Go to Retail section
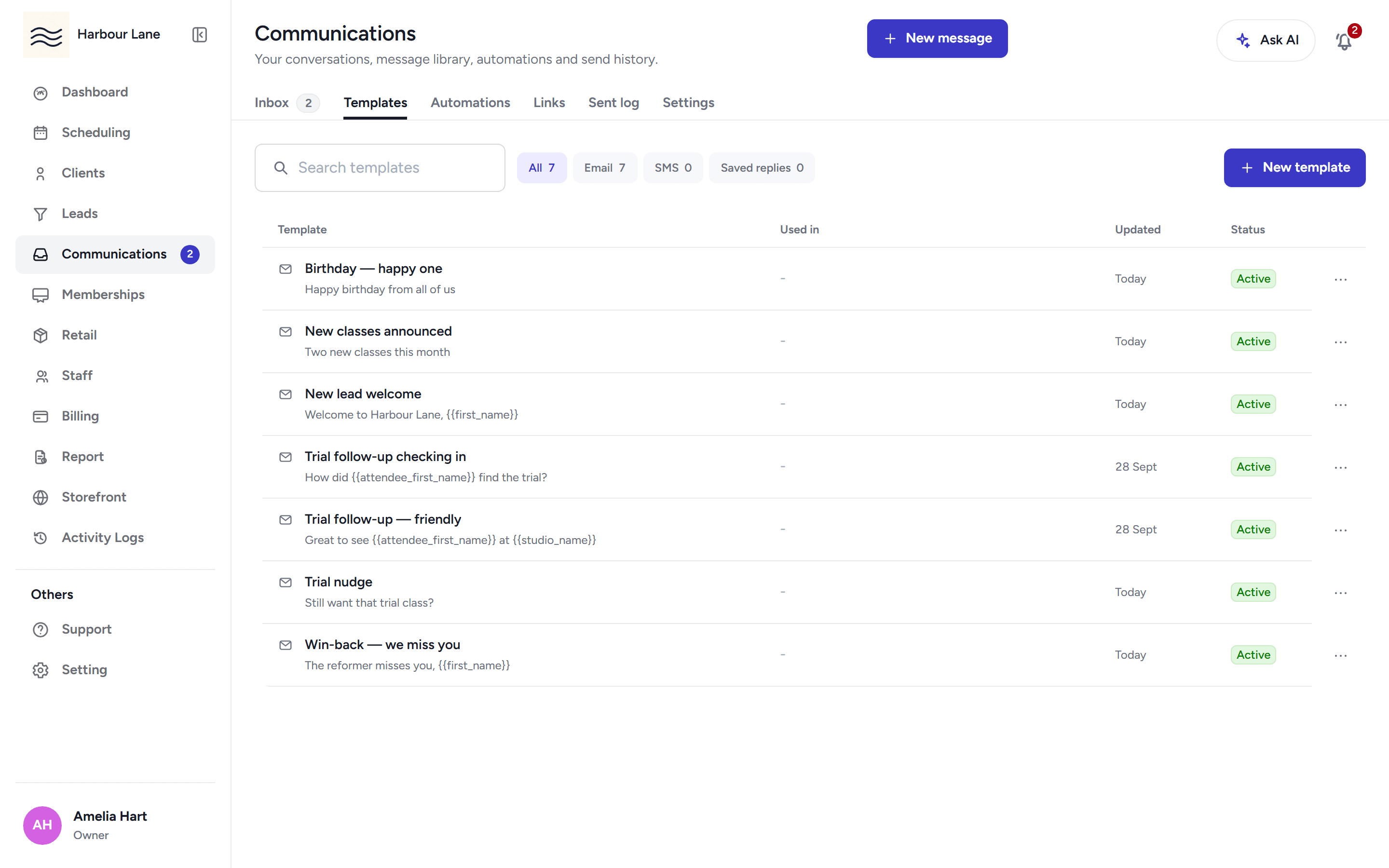The width and height of the screenshot is (1389, 868). (x=115, y=335)
